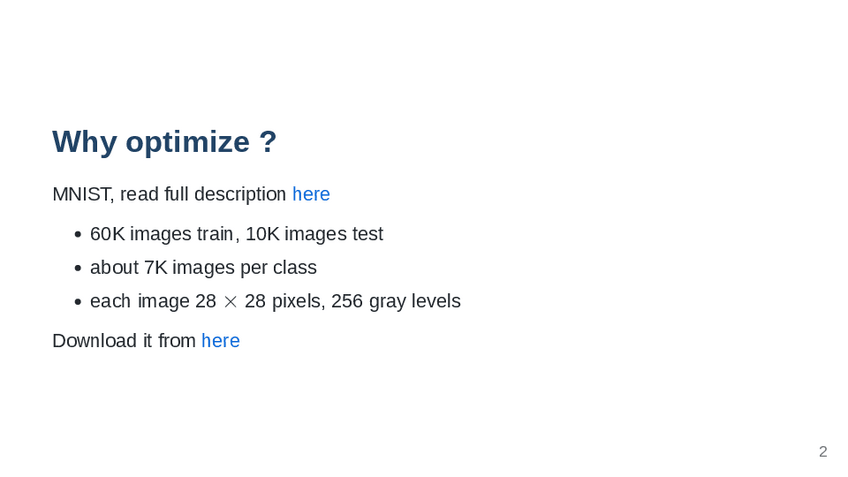Click the word "optimize" in the heading
848x477 pixels.
click(187, 142)
